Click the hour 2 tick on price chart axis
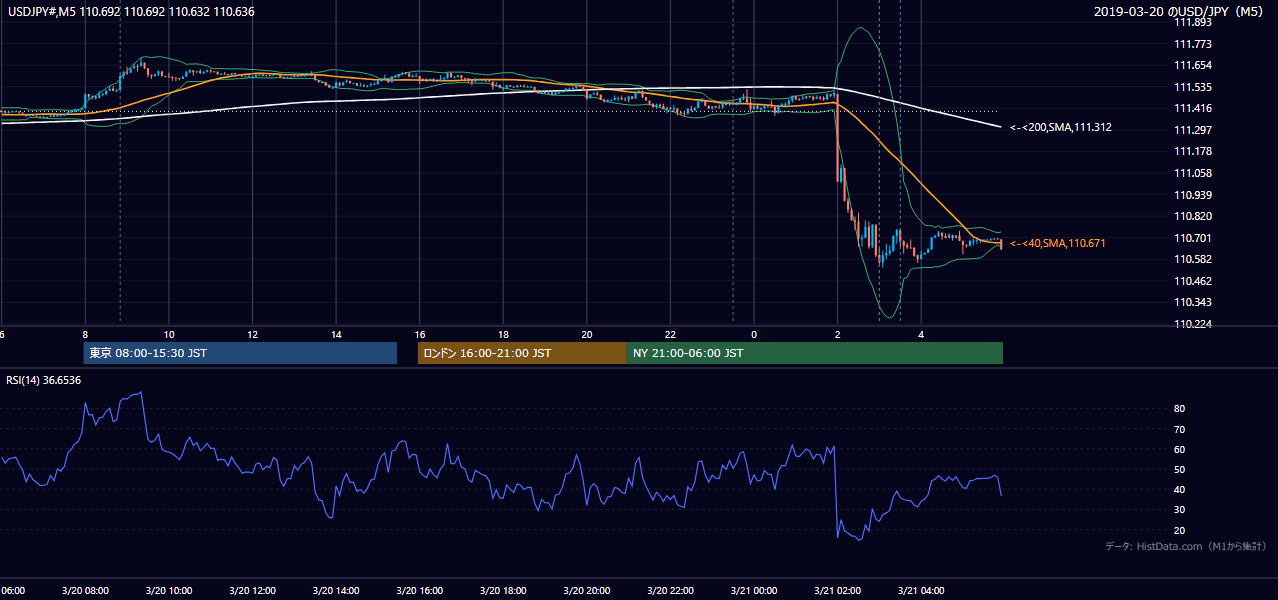This screenshot has height=600, width=1278. tap(838, 334)
